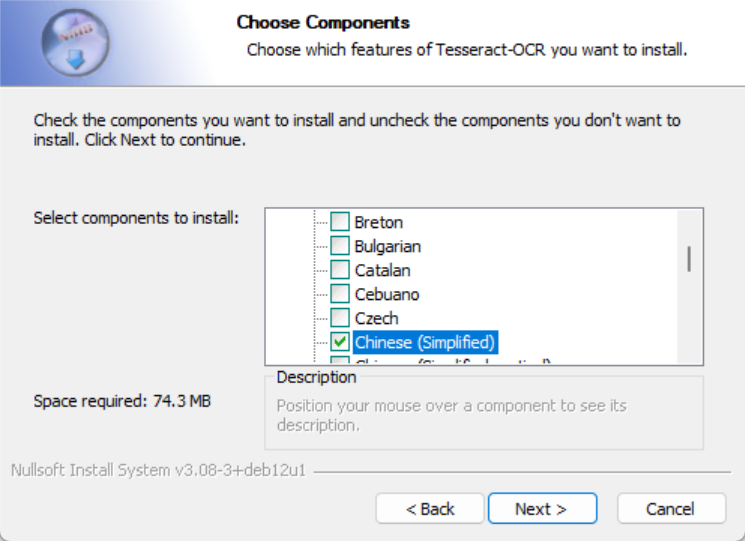The width and height of the screenshot is (745, 541).
Task: Click the component list vertical scrollbar thumb
Action: point(689,258)
